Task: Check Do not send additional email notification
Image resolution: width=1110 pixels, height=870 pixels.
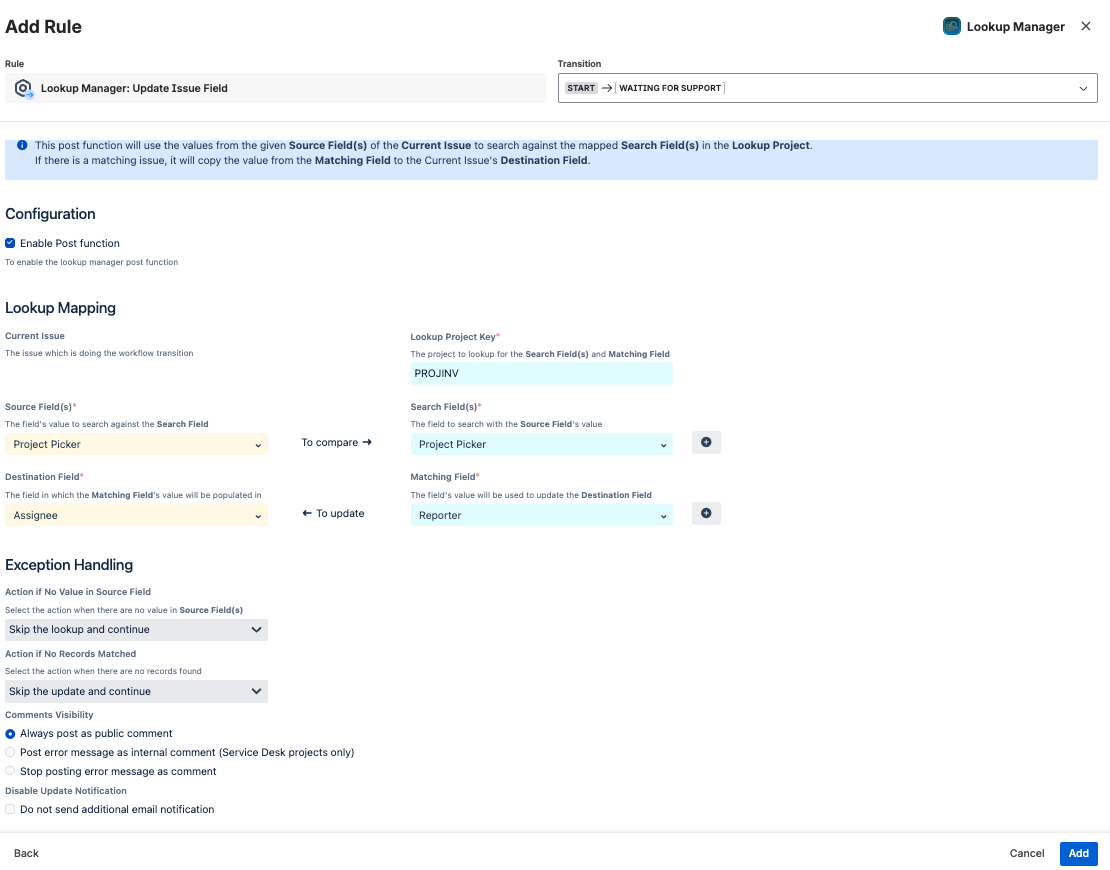Action: tap(10, 809)
